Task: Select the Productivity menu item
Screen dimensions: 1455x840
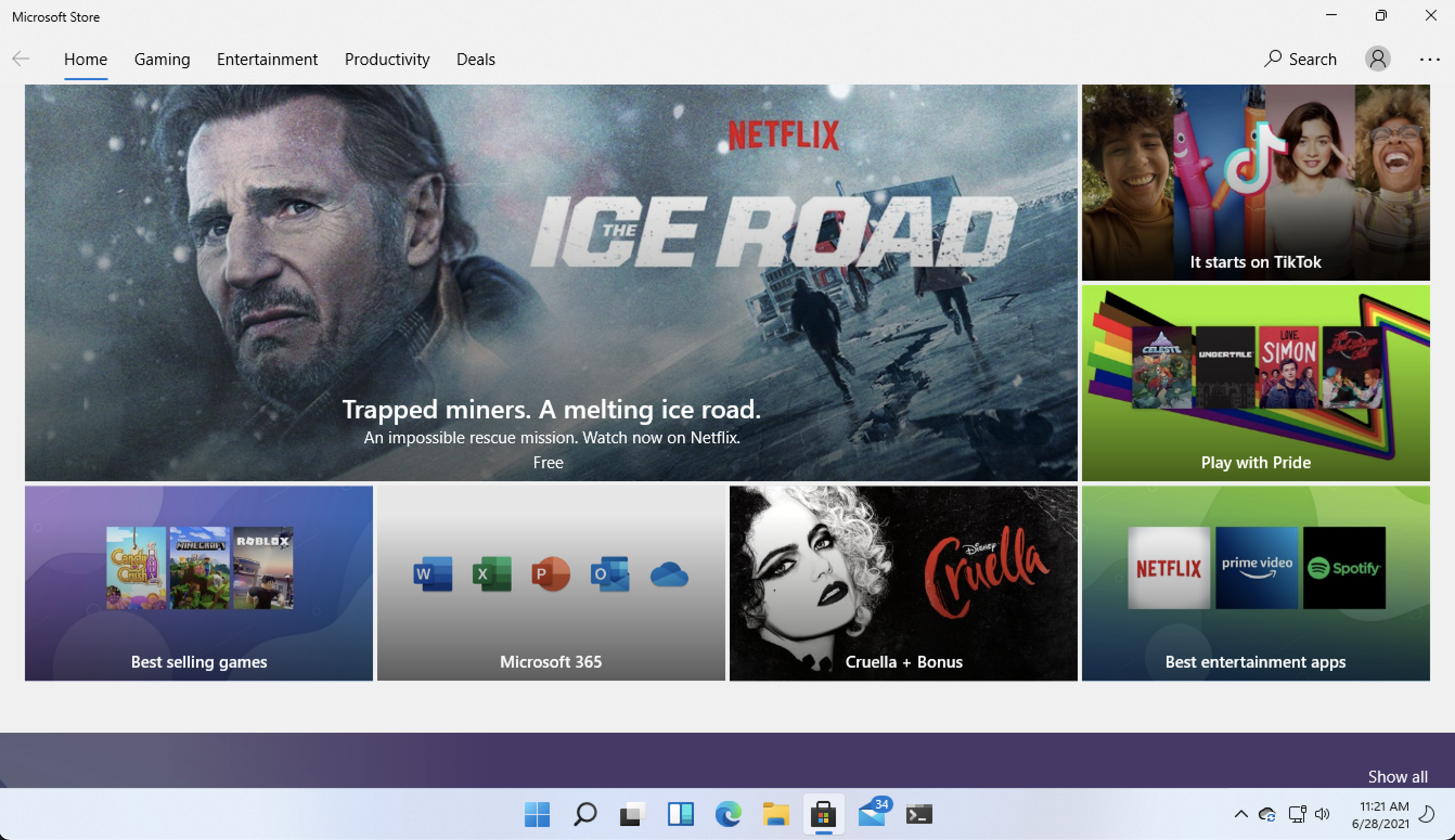Action: 387,59
